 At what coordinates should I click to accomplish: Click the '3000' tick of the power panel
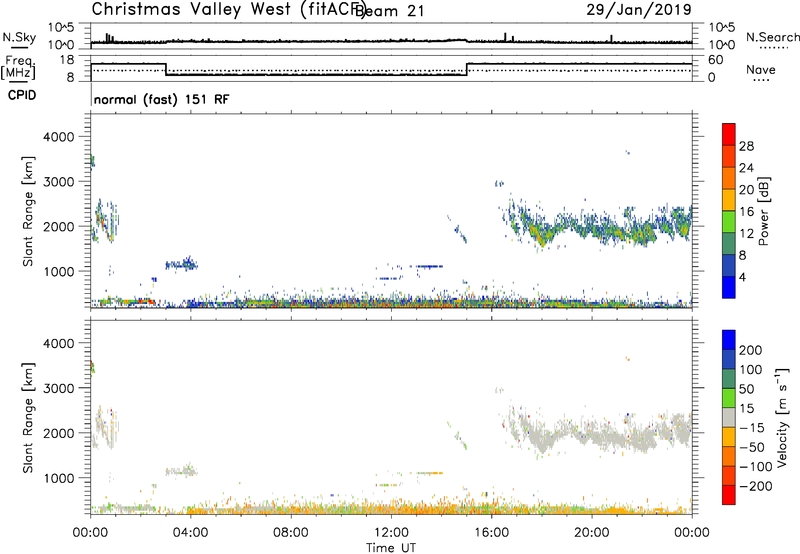tap(59, 182)
